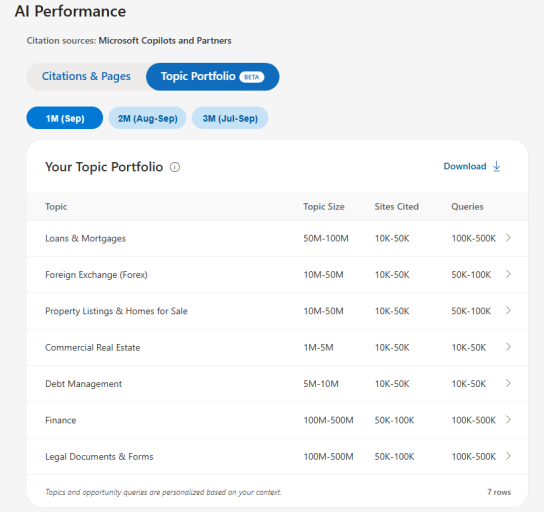Click the personalized topics footnote text
544x512 pixels.
(163, 492)
